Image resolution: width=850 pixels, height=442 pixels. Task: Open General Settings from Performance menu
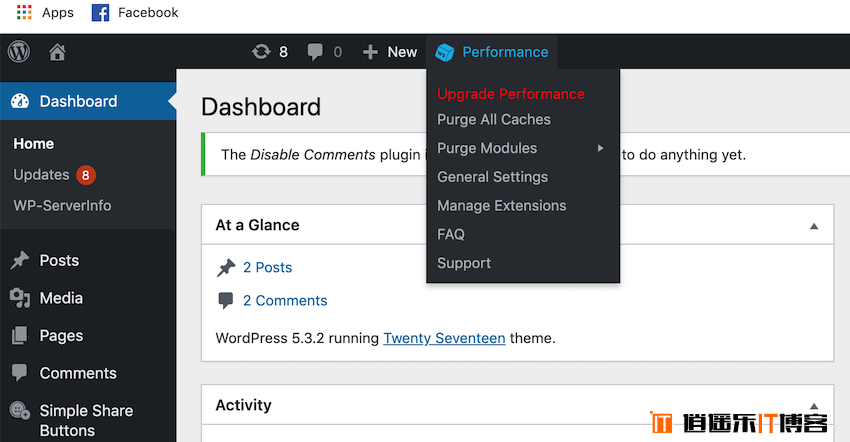pos(493,177)
